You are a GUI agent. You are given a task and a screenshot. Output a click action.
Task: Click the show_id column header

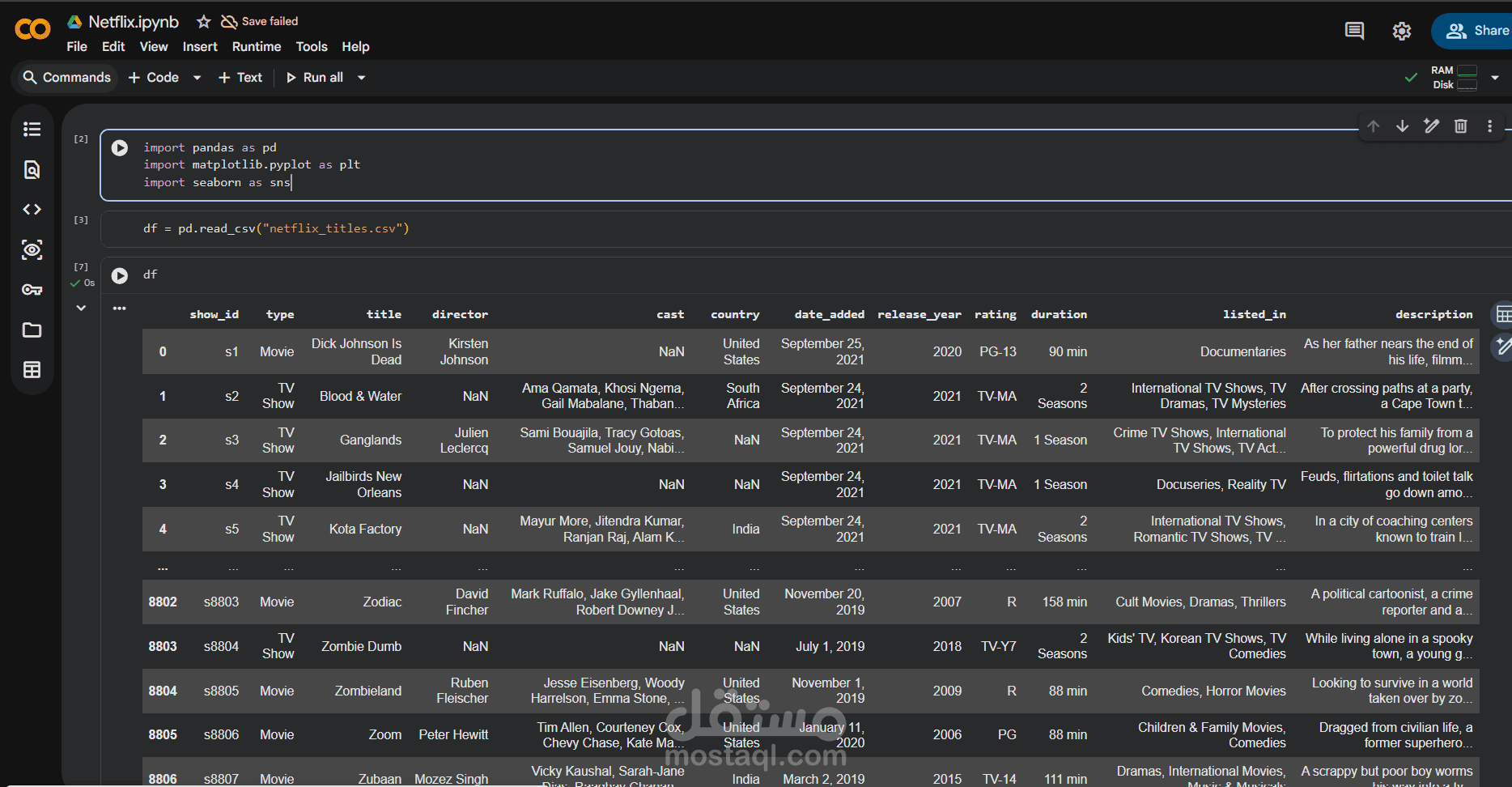point(214,315)
